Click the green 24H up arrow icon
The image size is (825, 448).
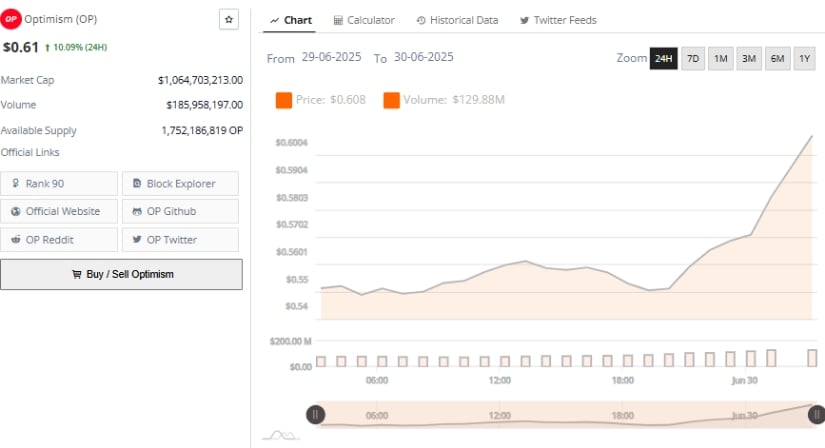(x=47, y=47)
